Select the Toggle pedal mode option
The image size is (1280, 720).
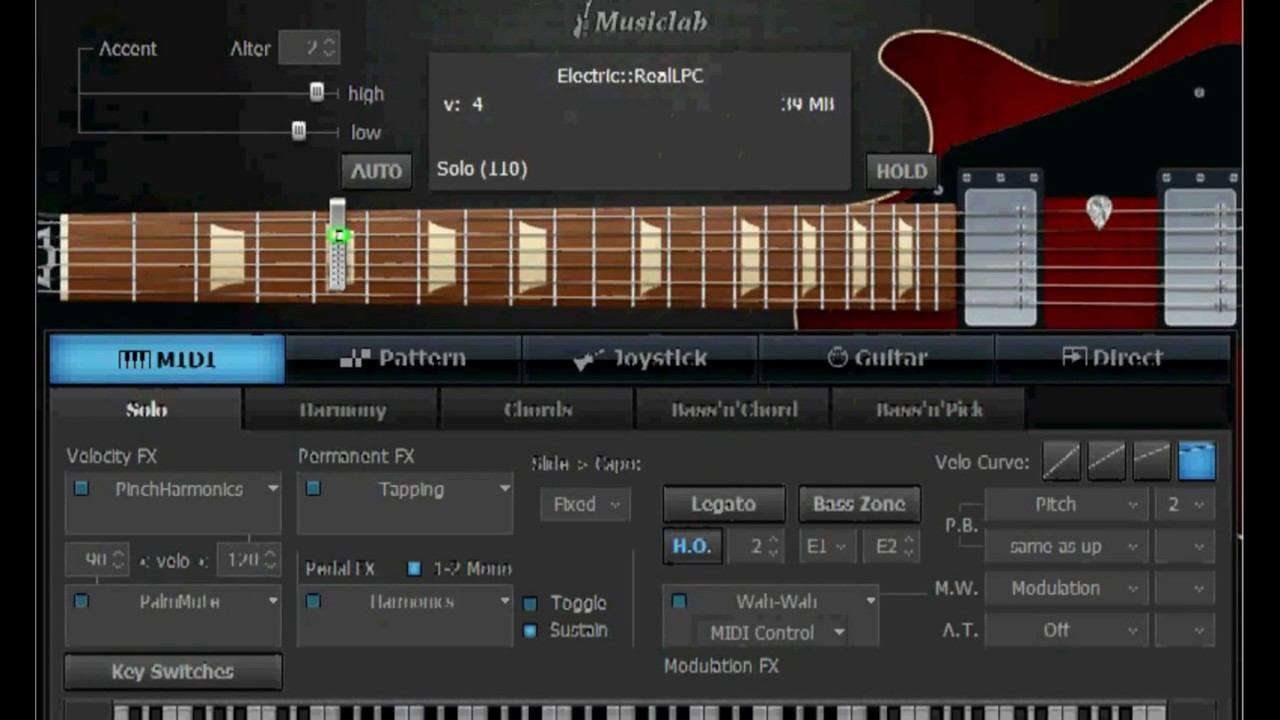(x=530, y=603)
